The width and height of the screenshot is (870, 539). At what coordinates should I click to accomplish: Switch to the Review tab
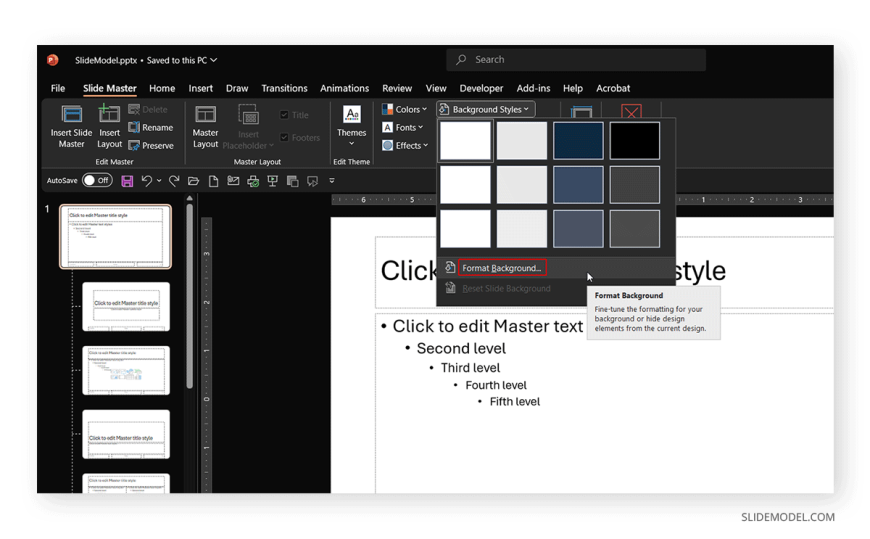coord(397,88)
